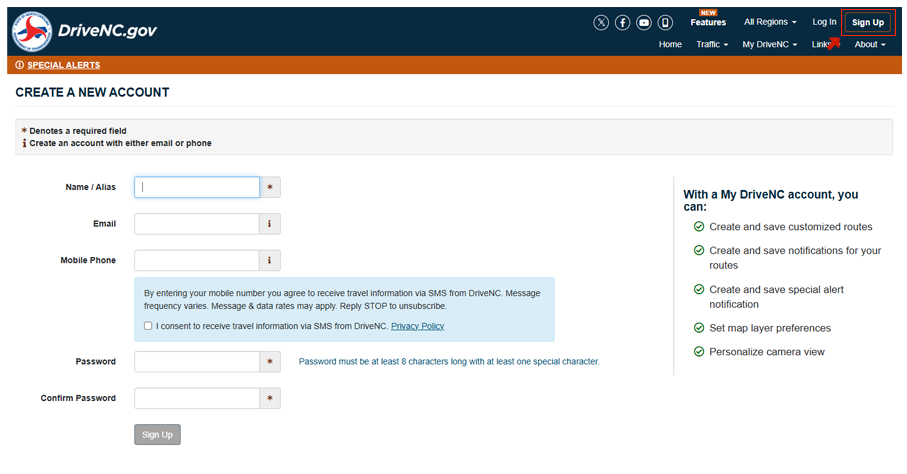
Task: Expand the About menu dropdown
Action: pos(870,45)
